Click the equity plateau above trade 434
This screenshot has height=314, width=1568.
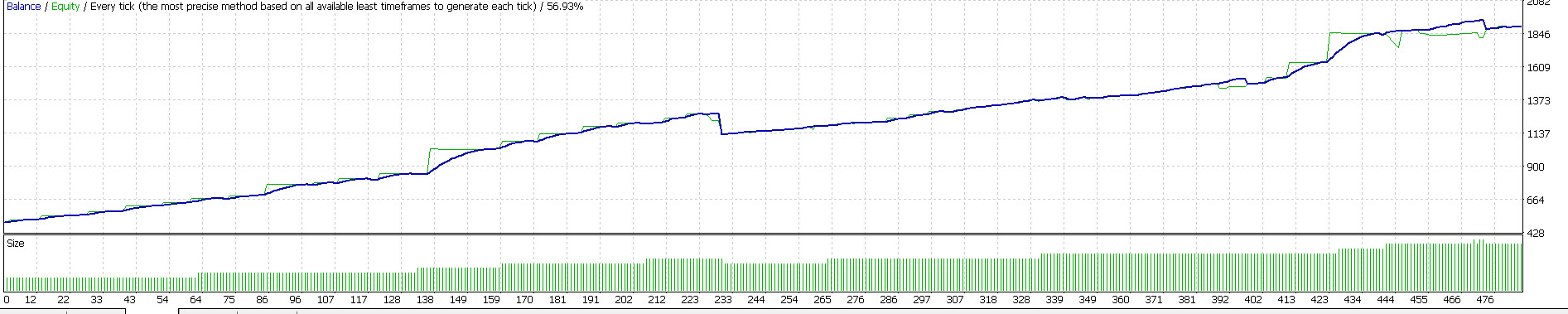pyautogui.click(x=1350, y=33)
